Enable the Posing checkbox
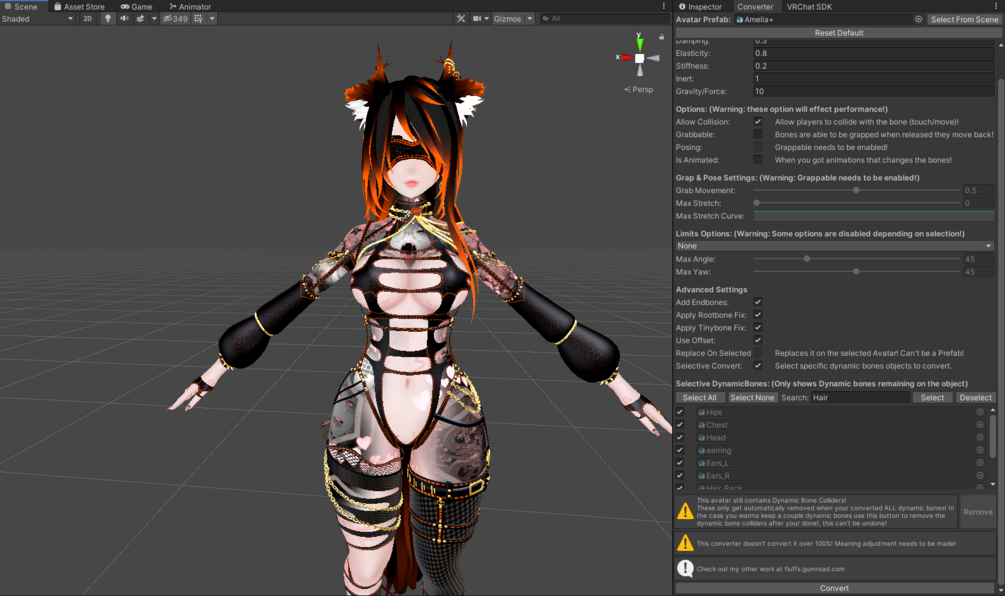Screen dimensions: 1005x596 pos(758,147)
